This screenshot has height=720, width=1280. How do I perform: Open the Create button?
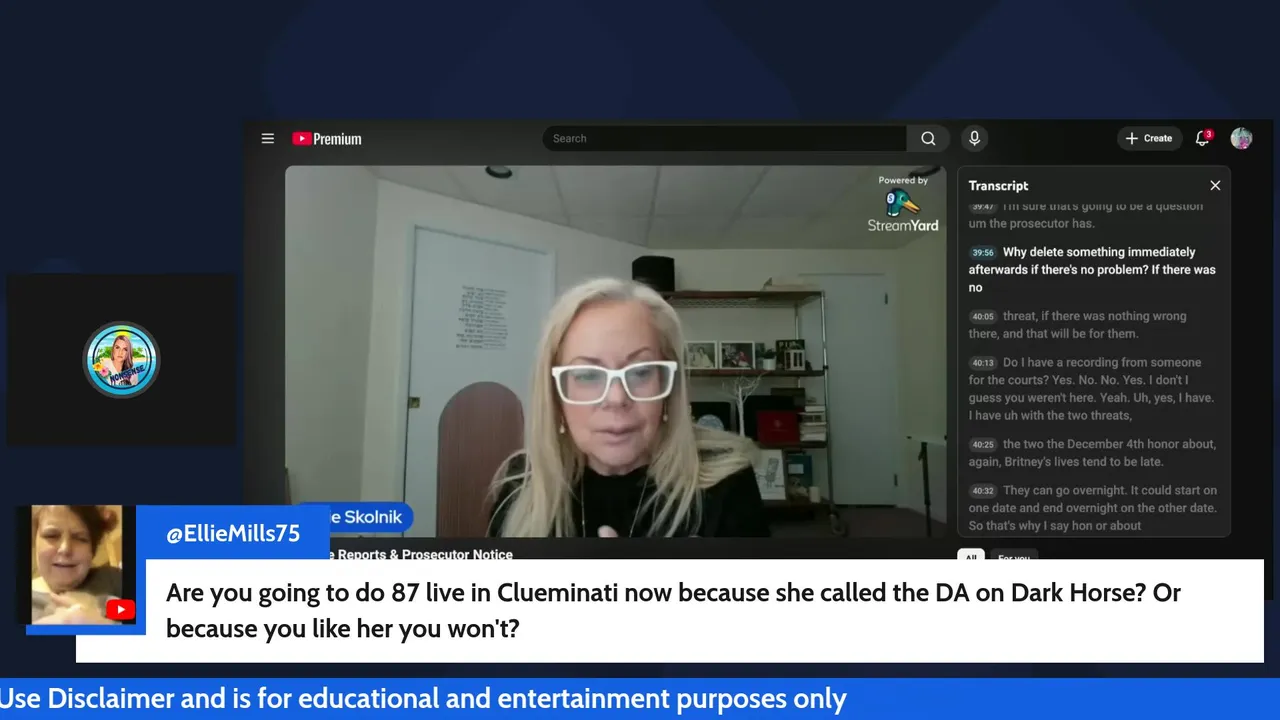[x=1149, y=139]
